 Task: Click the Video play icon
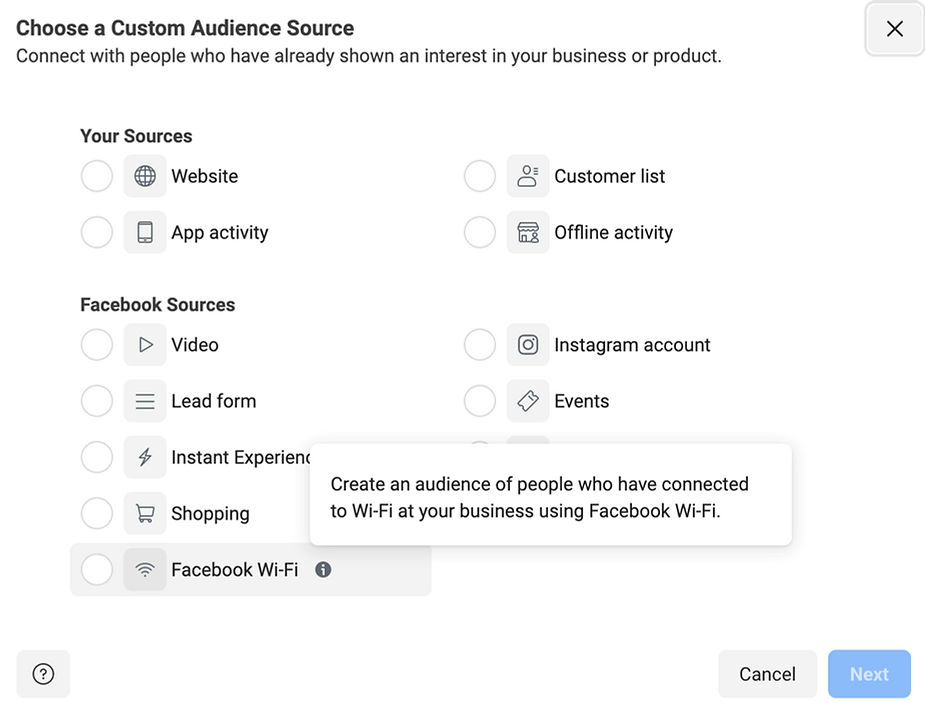[x=145, y=345]
